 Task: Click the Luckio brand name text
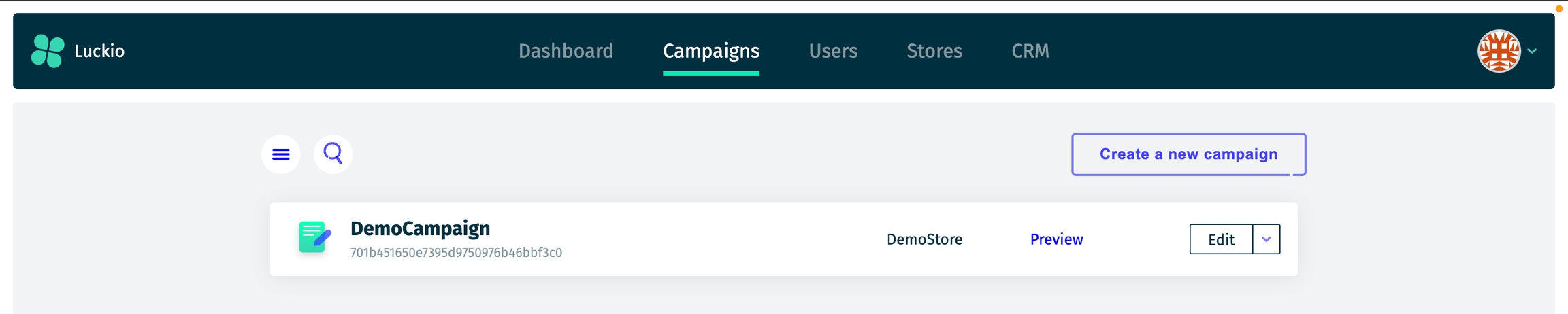tap(99, 51)
